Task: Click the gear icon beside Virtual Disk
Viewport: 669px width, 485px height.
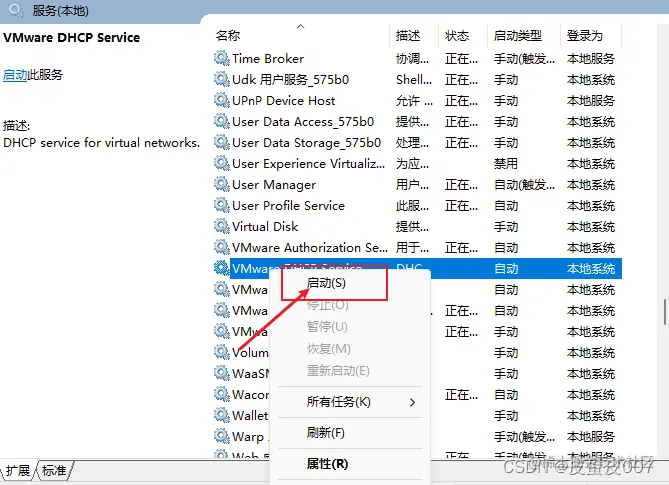Action: 221,226
